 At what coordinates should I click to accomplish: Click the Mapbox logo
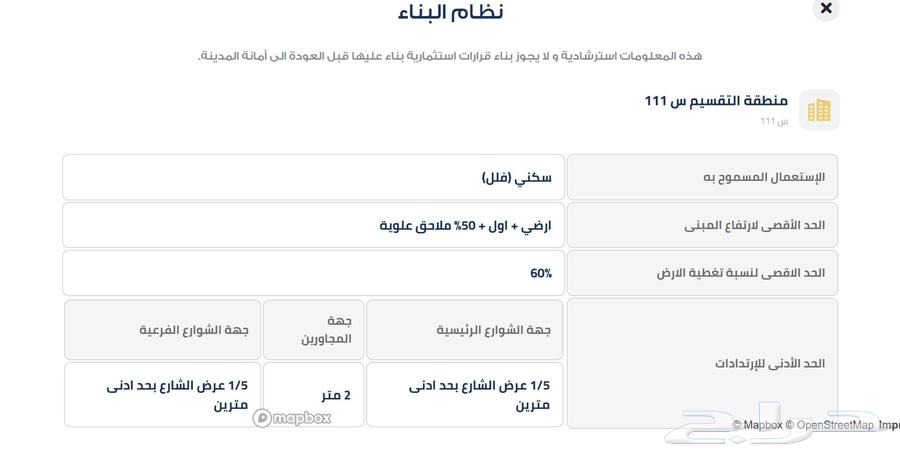click(x=292, y=418)
